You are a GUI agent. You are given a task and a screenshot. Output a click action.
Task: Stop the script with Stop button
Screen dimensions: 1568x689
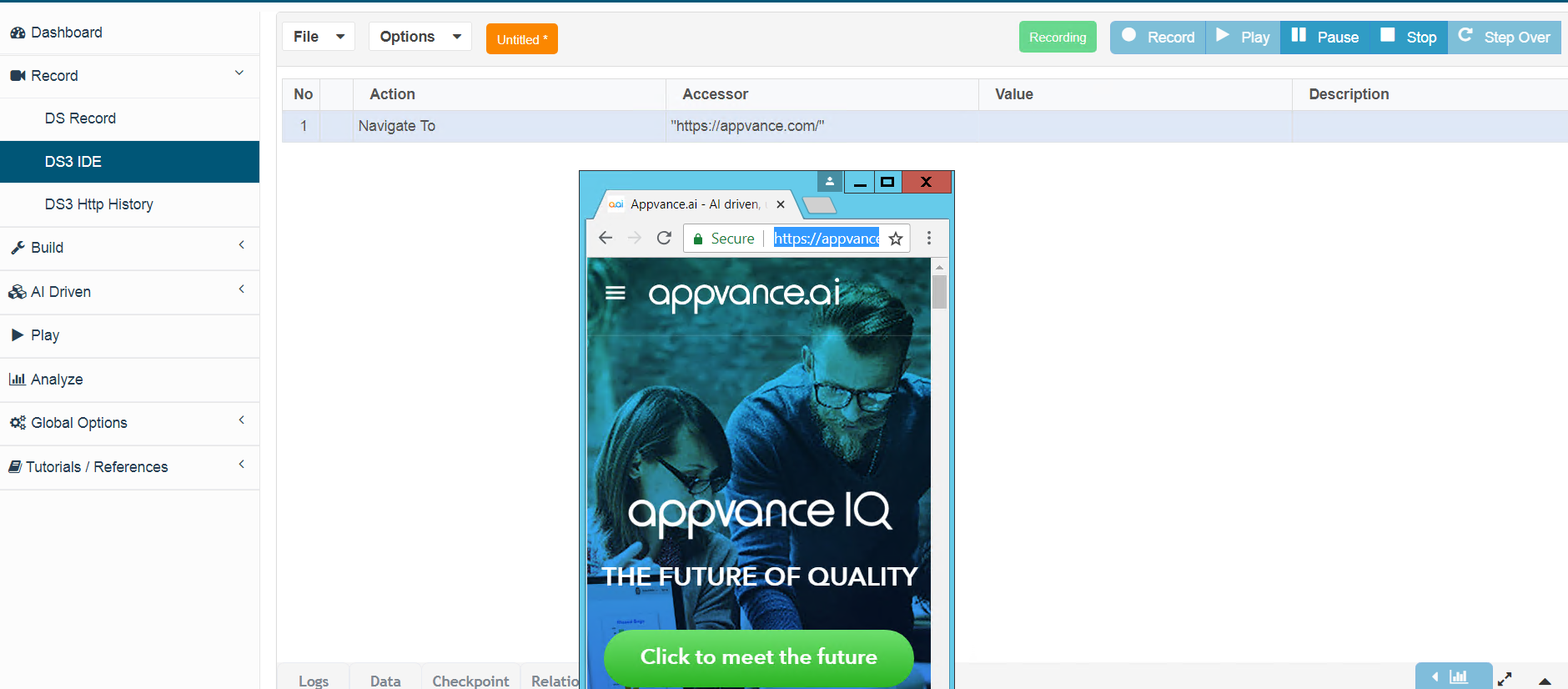[1408, 38]
